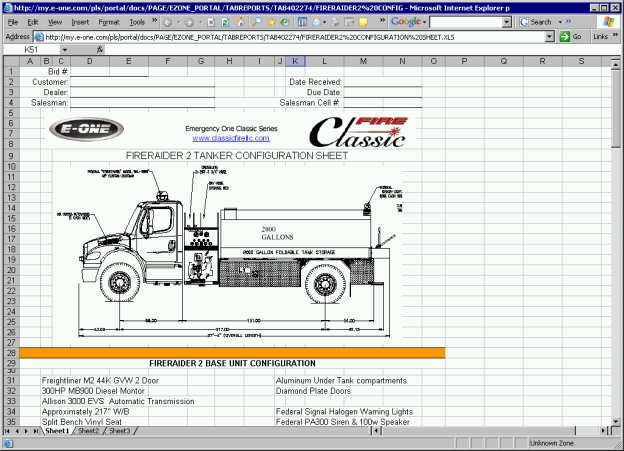Jump to first sheet tab arrow
Viewport: 624px width, 451px height.
click(8, 431)
